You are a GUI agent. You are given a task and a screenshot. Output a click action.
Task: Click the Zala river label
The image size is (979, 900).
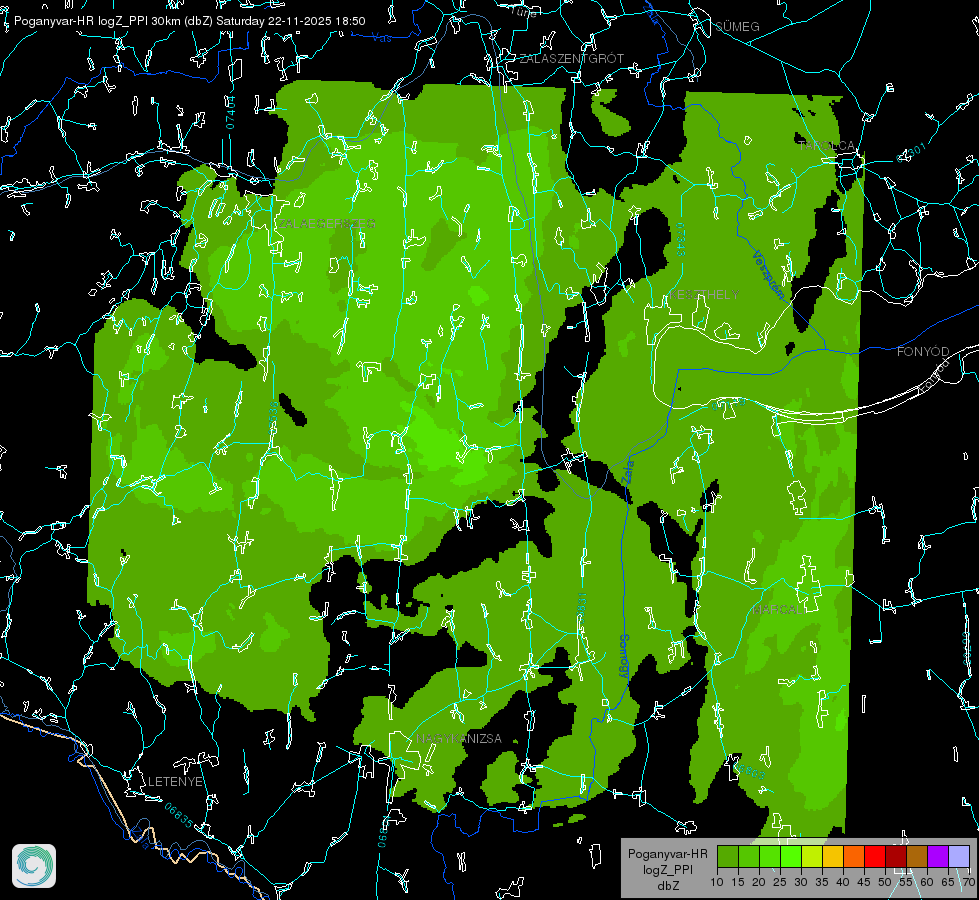(628, 472)
